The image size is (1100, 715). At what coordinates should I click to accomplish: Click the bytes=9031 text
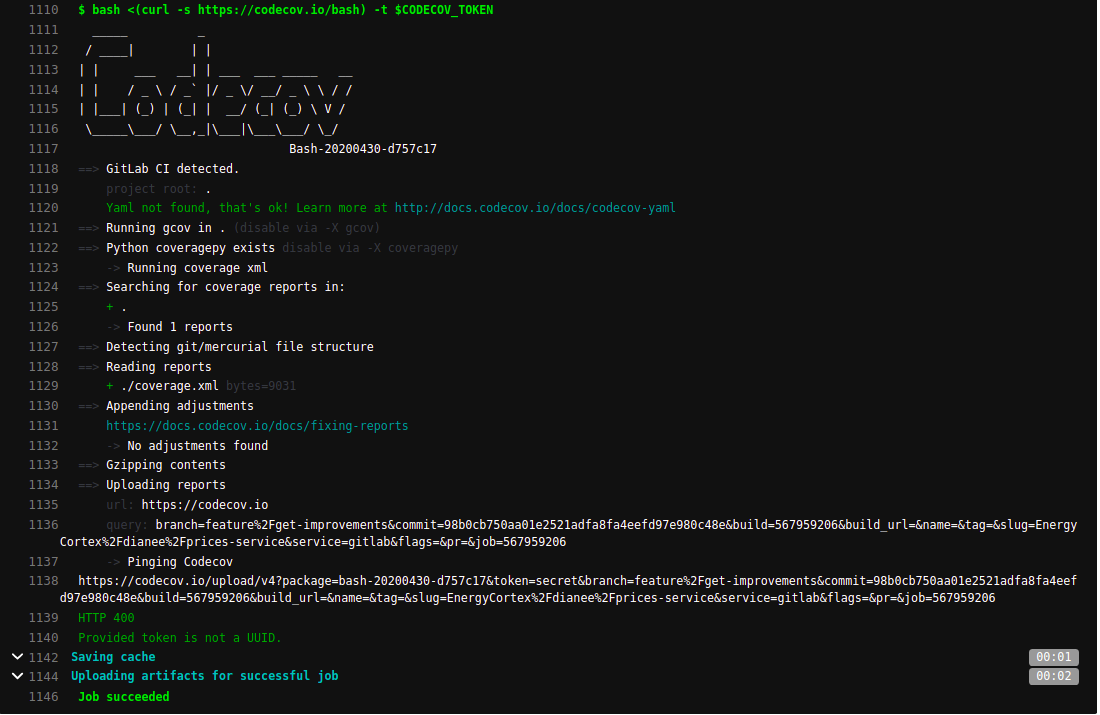tap(260, 386)
